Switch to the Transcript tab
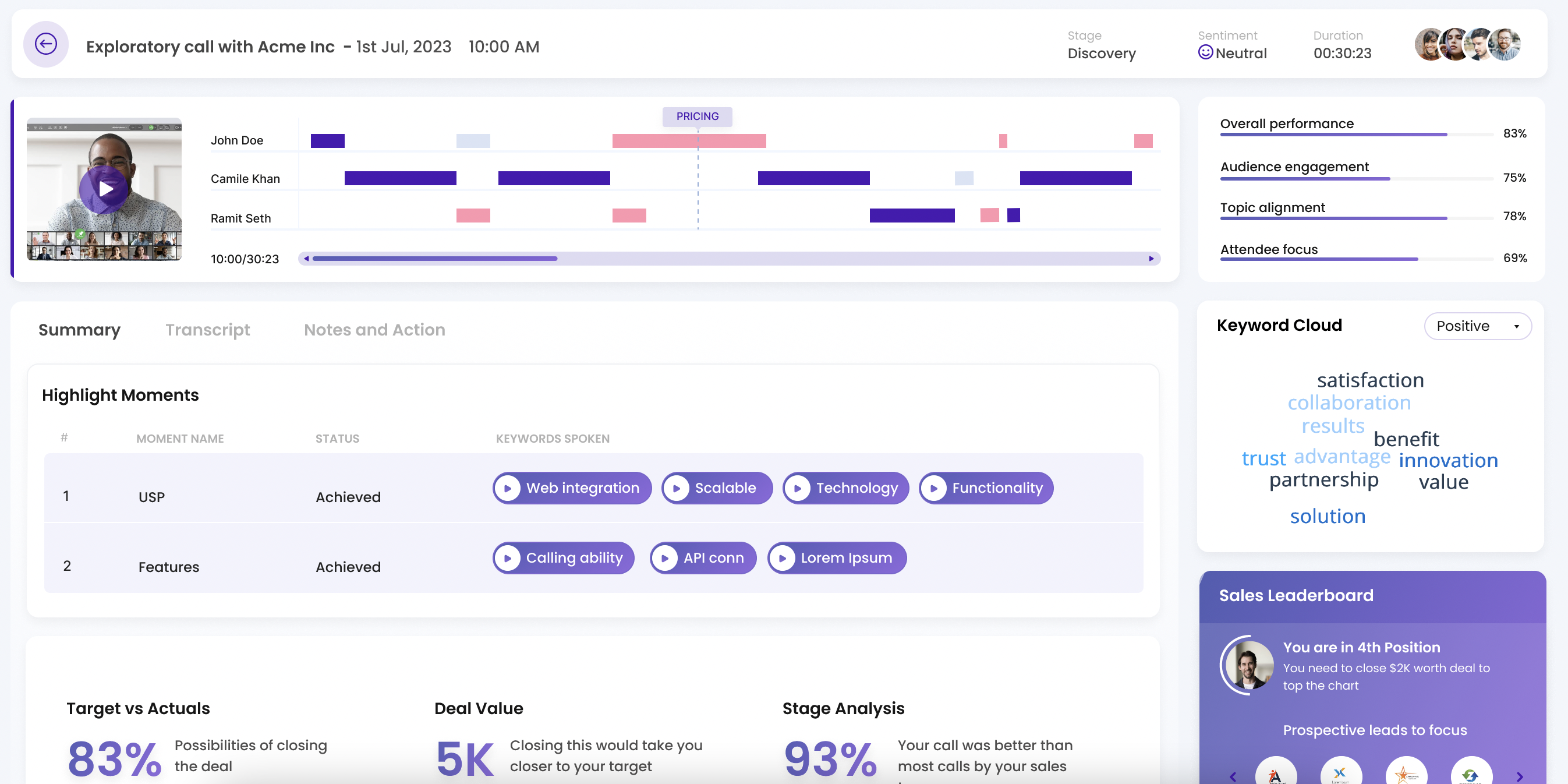1568x784 pixels. (x=207, y=330)
